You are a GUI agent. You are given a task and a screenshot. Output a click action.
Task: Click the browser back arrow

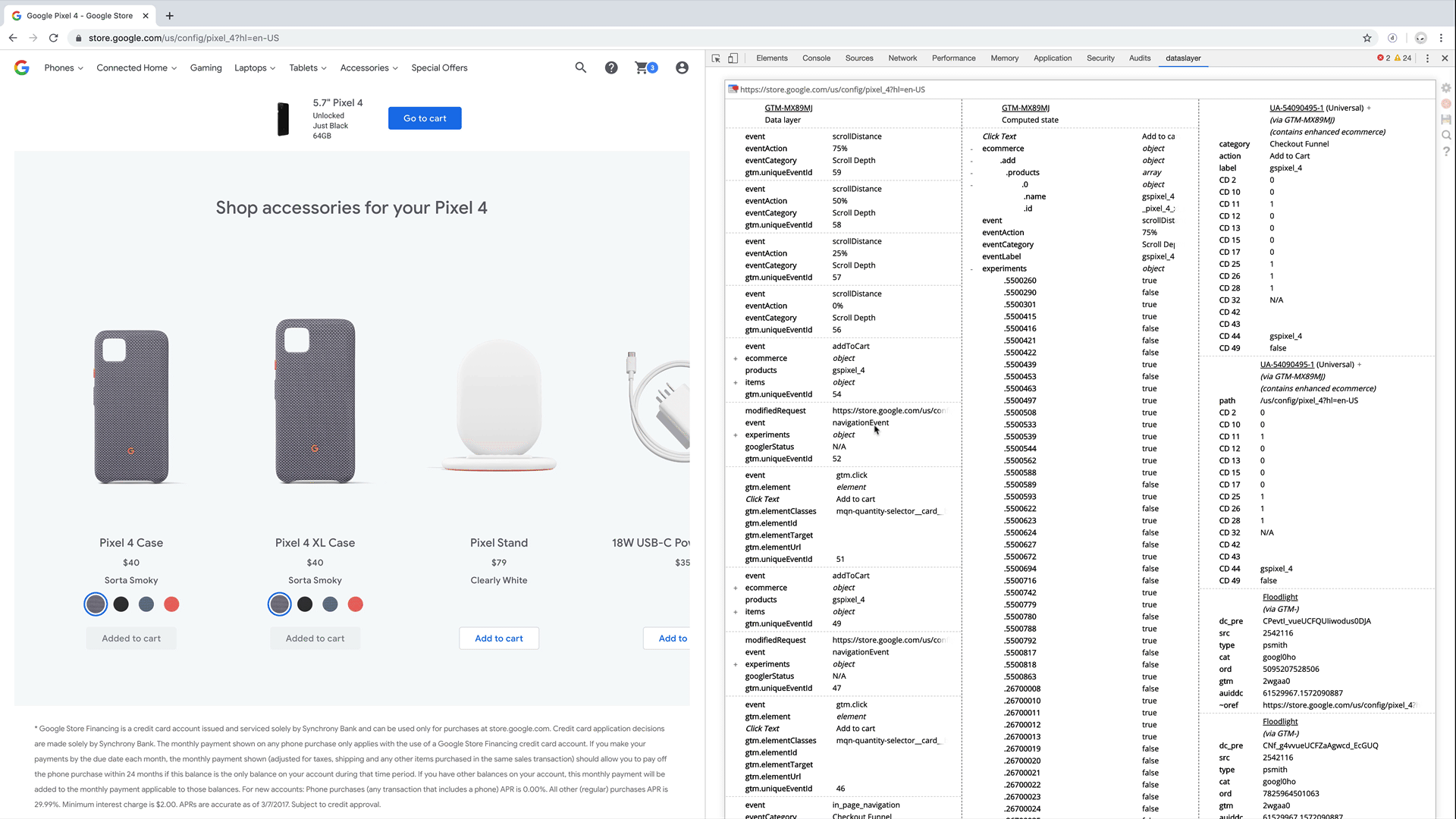click(13, 38)
